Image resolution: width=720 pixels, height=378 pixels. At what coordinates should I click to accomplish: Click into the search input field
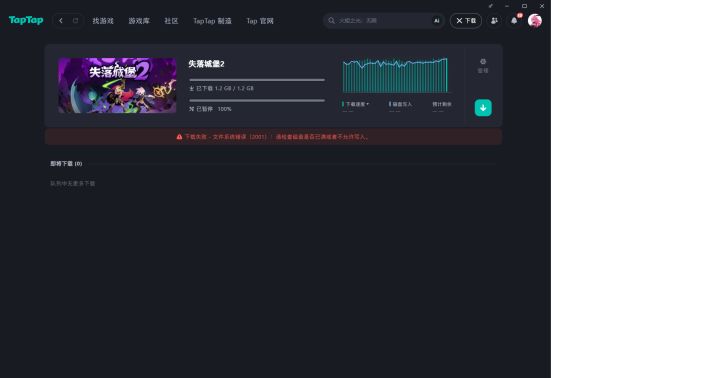(x=383, y=21)
